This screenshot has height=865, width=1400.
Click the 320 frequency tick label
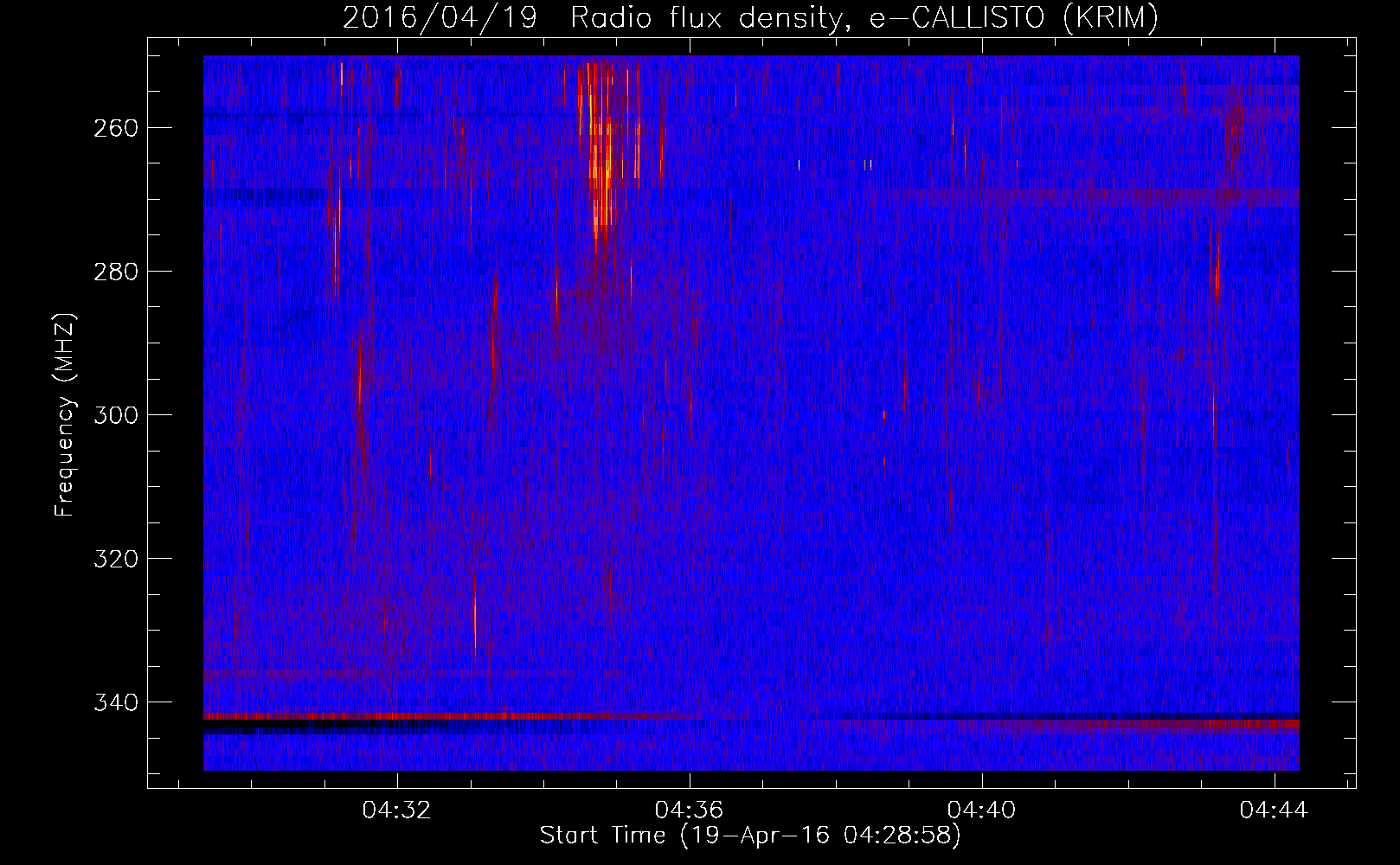116,559
